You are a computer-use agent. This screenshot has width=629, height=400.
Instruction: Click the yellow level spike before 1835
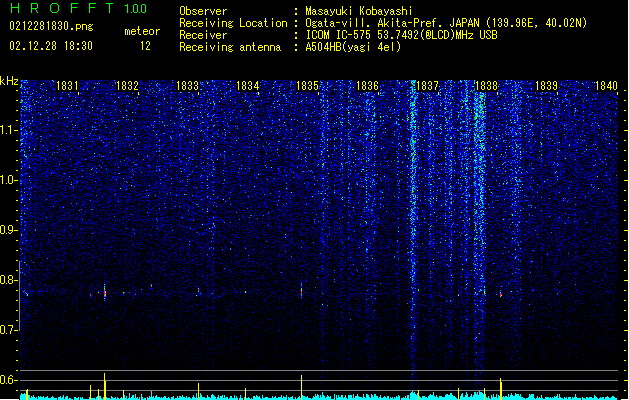301,387
